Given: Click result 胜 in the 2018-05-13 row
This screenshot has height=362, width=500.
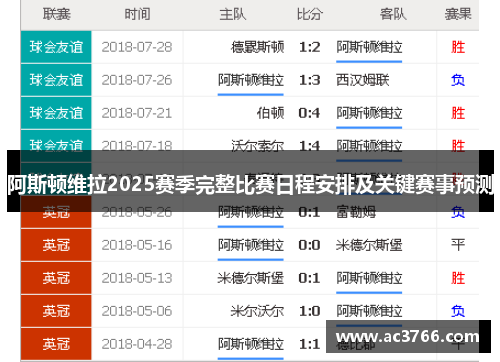Looking at the screenshot, I should coord(458,278).
